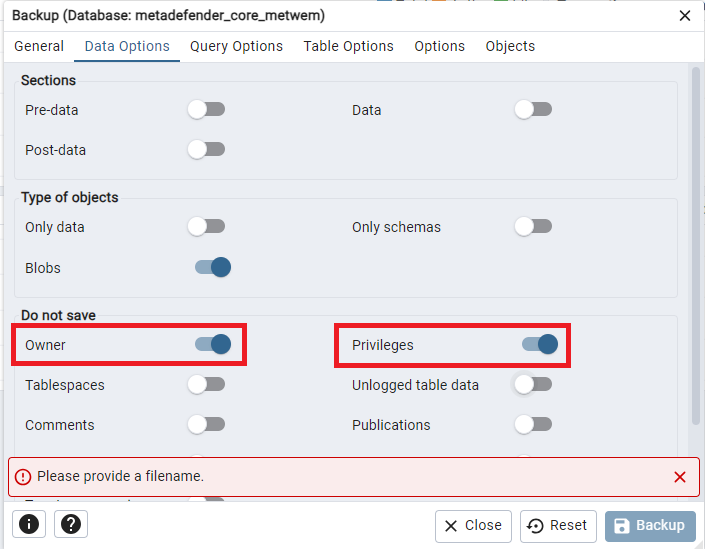Viewport: 705px width, 549px height.
Task: Open help via question mark icon
Action: click(71, 524)
